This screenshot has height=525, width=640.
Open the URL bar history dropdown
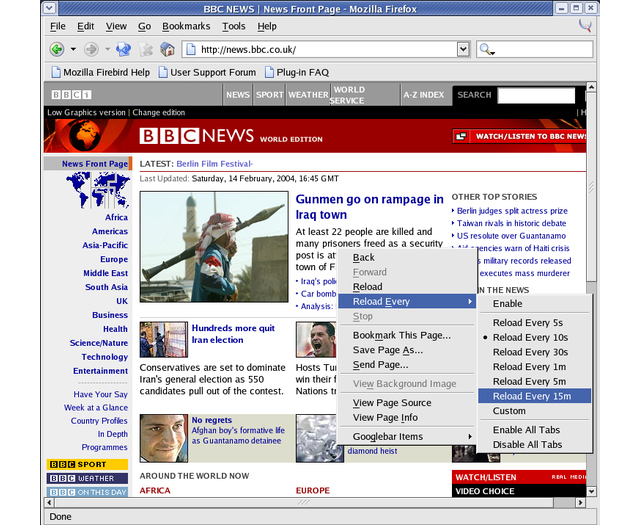(463, 49)
